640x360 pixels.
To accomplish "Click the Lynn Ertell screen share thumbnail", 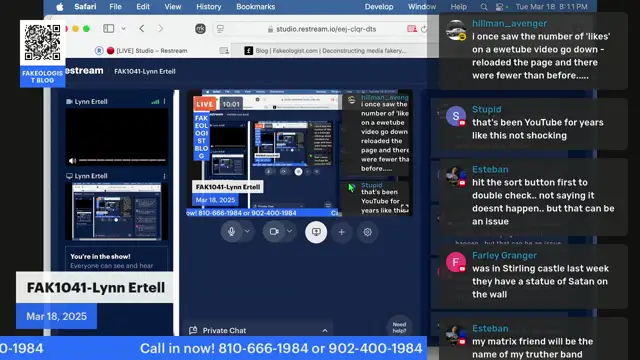I will point(117,211).
